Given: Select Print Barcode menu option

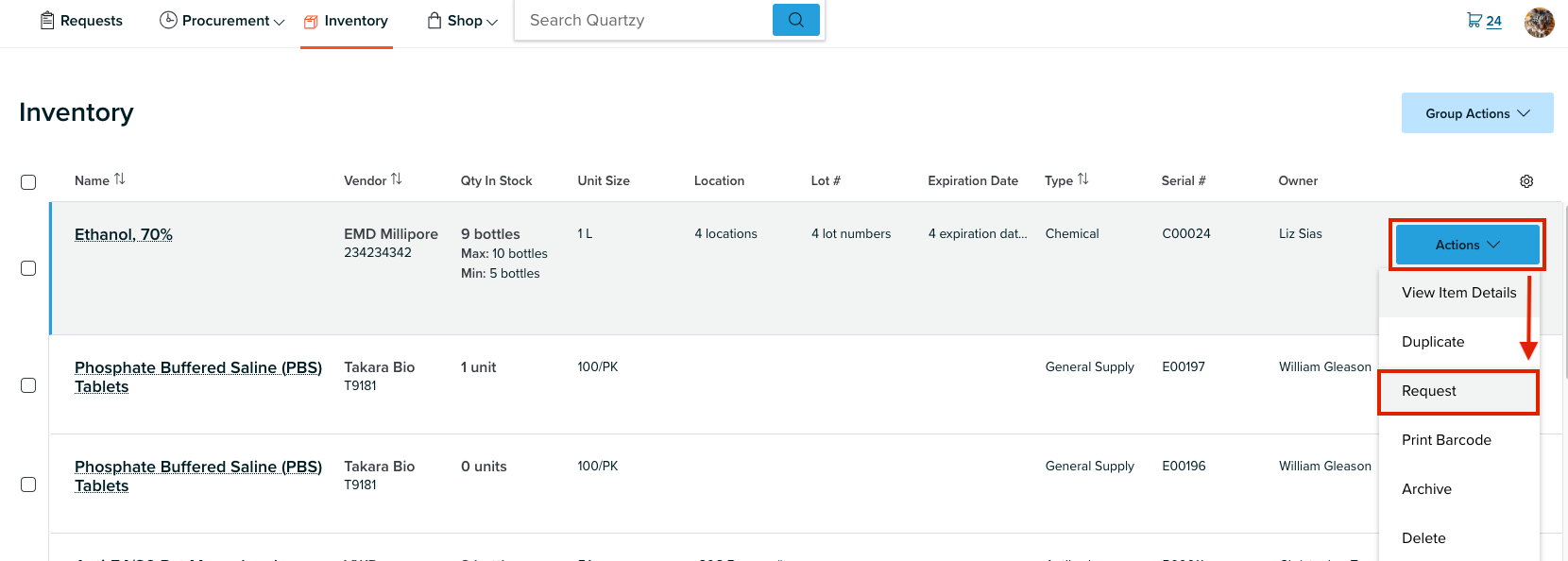Looking at the screenshot, I should (x=1459, y=440).
